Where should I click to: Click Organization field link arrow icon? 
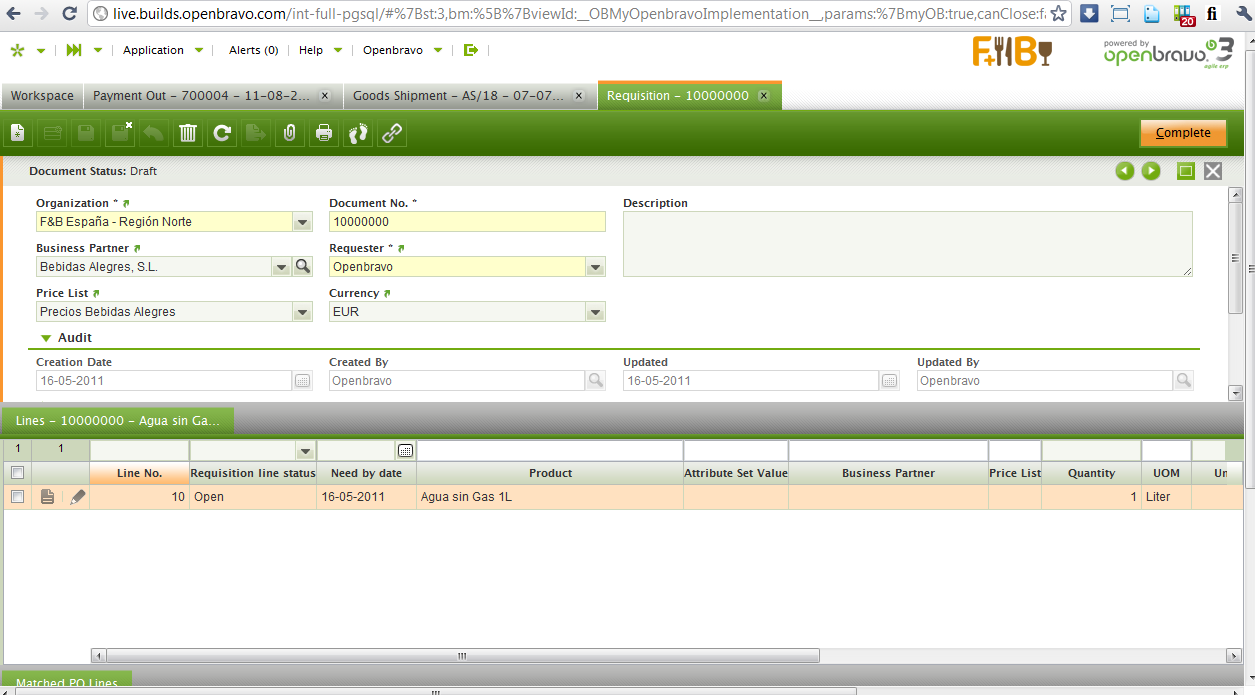point(126,203)
